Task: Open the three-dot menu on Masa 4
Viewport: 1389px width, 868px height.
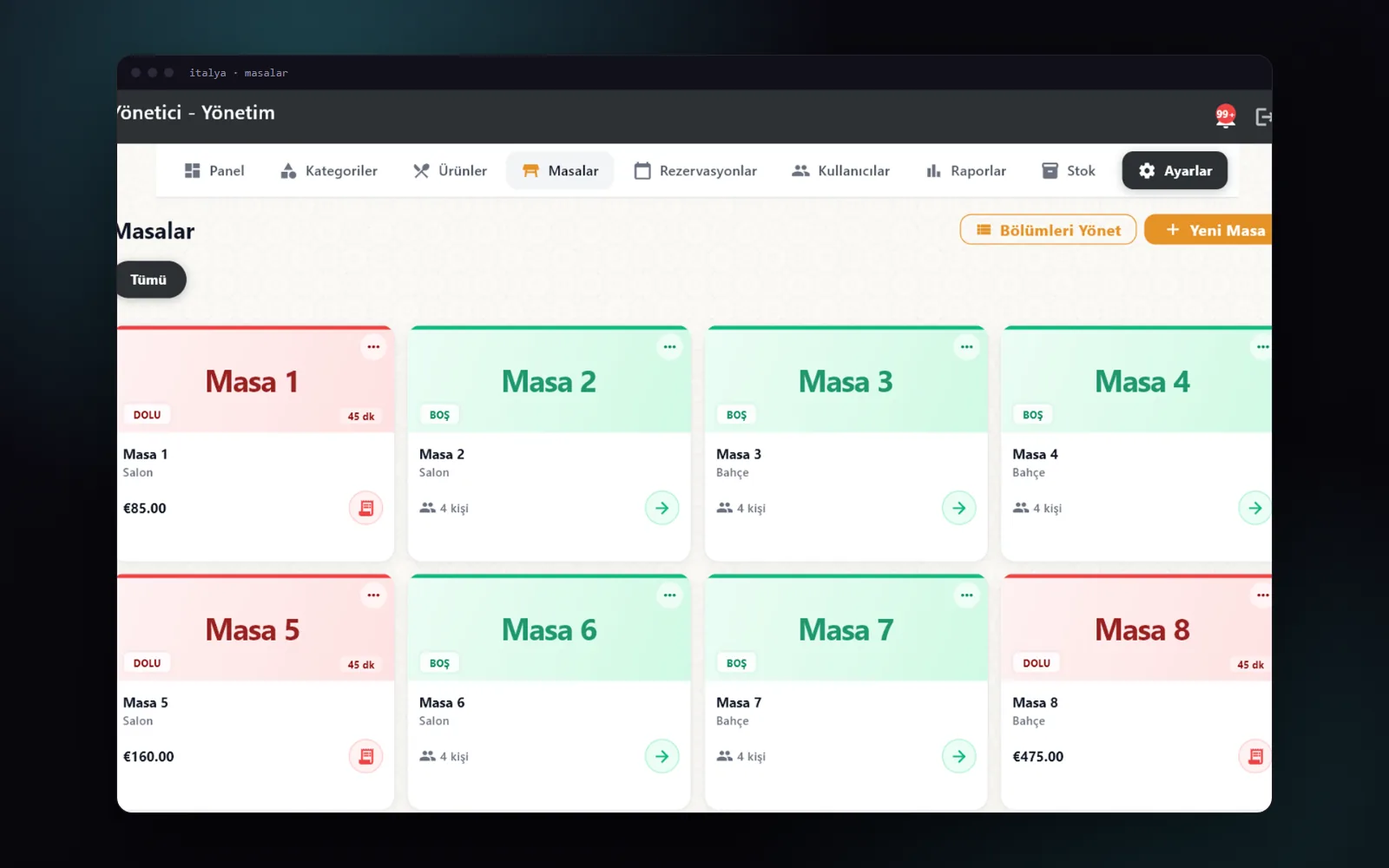Action: coord(1262,347)
